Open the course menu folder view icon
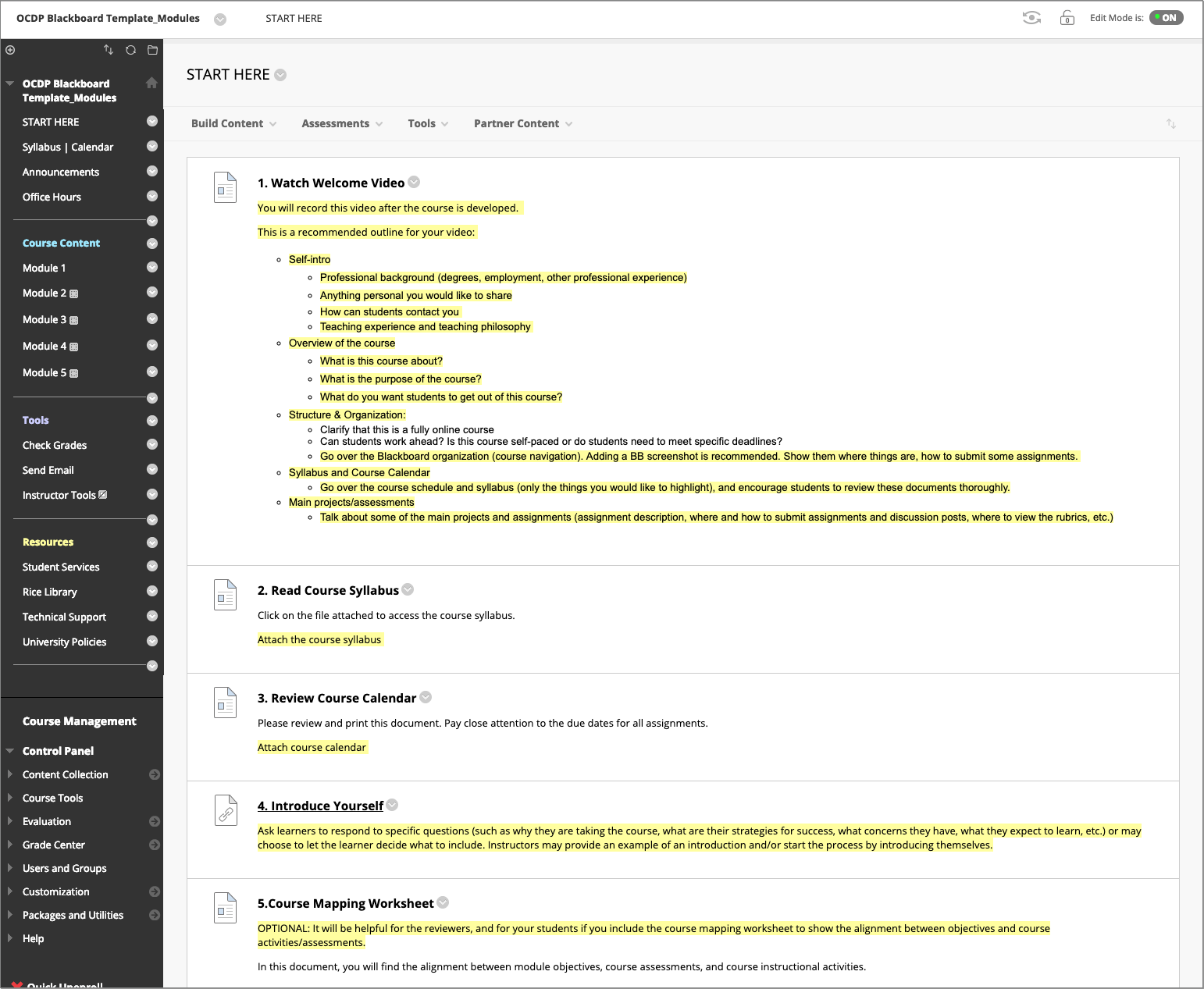Screen dimensions: 1204x989 click(152, 50)
